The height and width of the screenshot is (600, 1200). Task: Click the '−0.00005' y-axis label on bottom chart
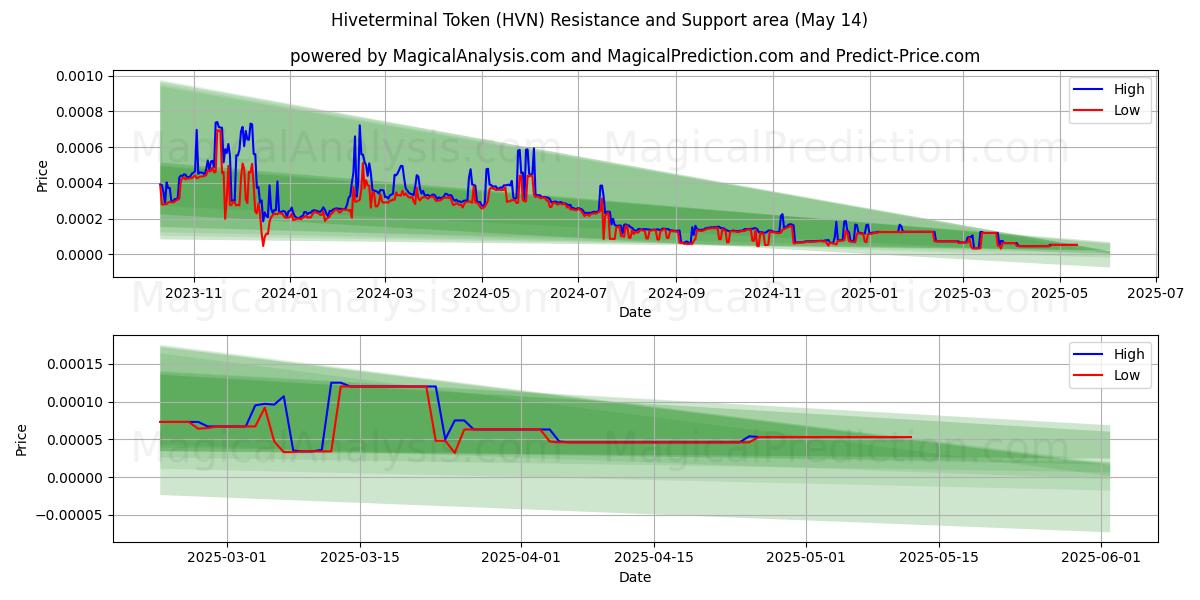tap(71, 516)
